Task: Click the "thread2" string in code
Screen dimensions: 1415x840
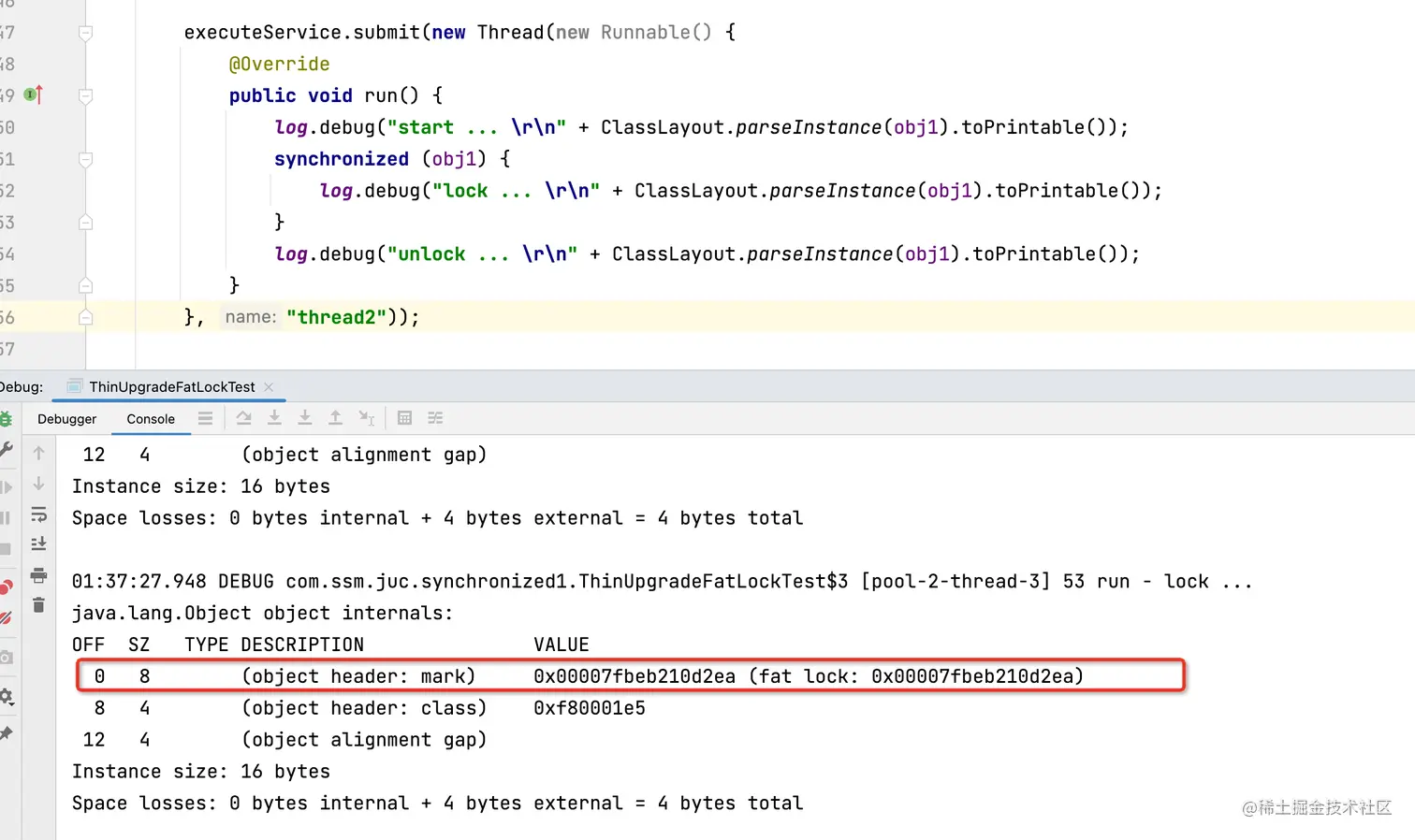Action: (x=336, y=317)
